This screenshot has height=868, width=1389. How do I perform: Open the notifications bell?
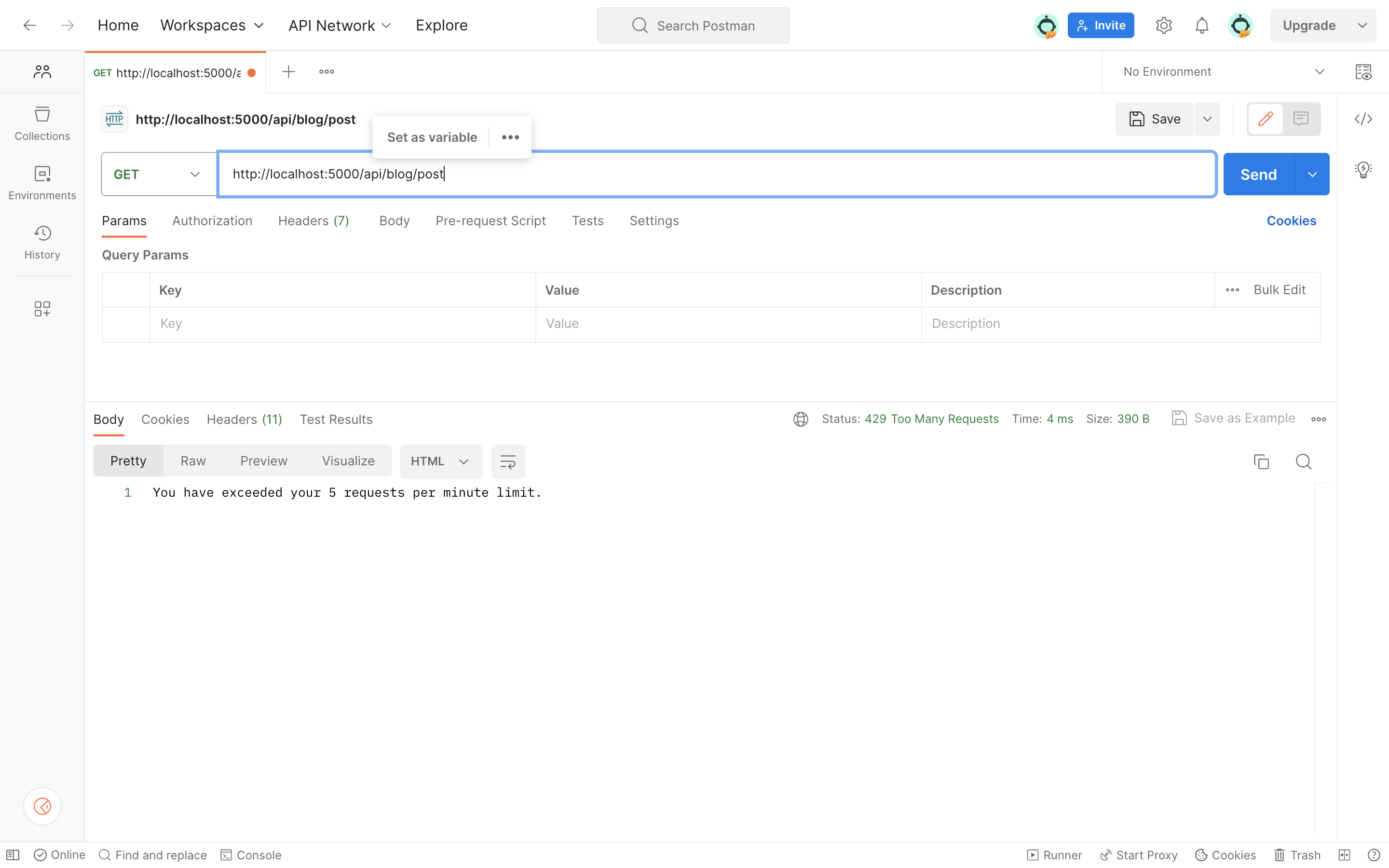click(x=1201, y=25)
